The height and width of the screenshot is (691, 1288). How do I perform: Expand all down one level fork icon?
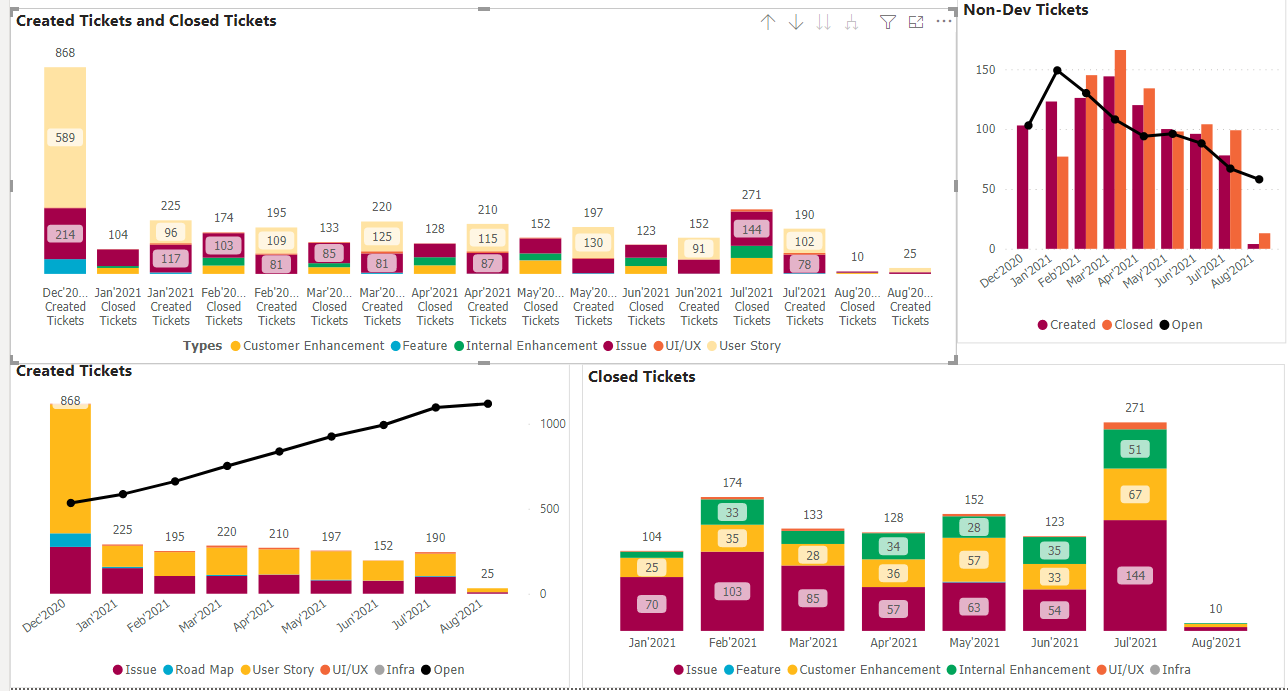pos(852,22)
